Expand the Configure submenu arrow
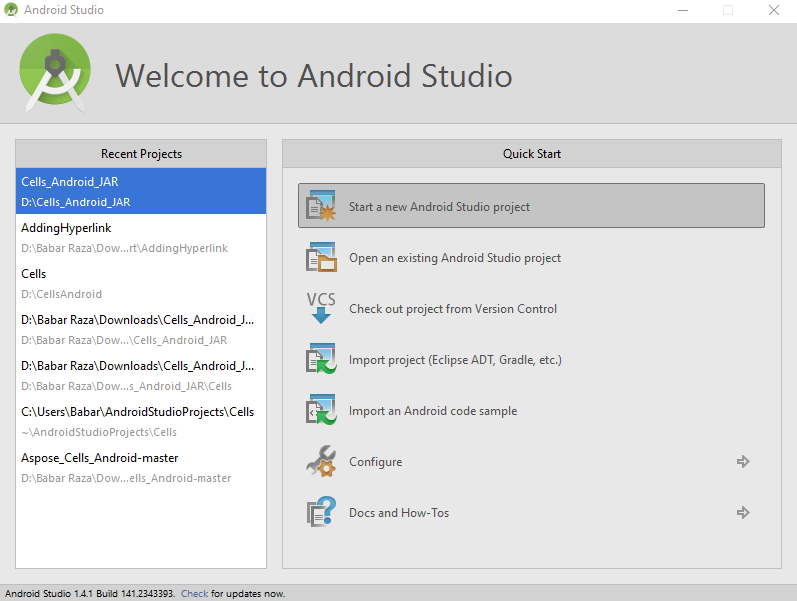Screen dimensions: 797x601 tap(743, 462)
